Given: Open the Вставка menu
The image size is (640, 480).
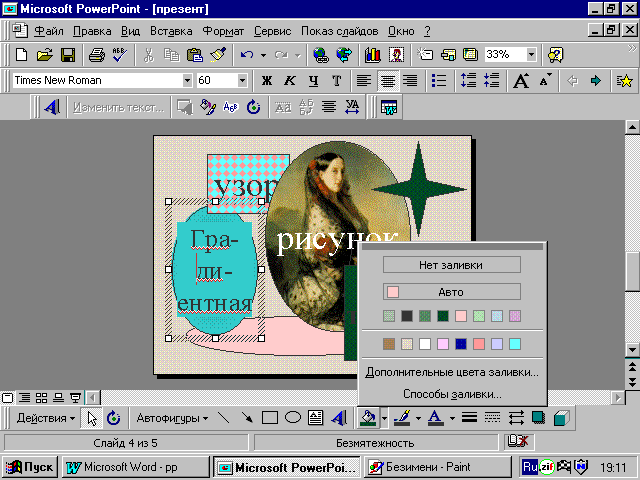Looking at the screenshot, I should 171,31.
